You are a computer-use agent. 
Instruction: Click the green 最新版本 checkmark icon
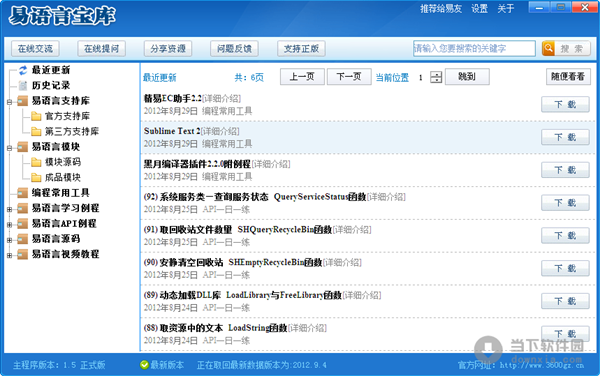pyautogui.click(x=144, y=365)
